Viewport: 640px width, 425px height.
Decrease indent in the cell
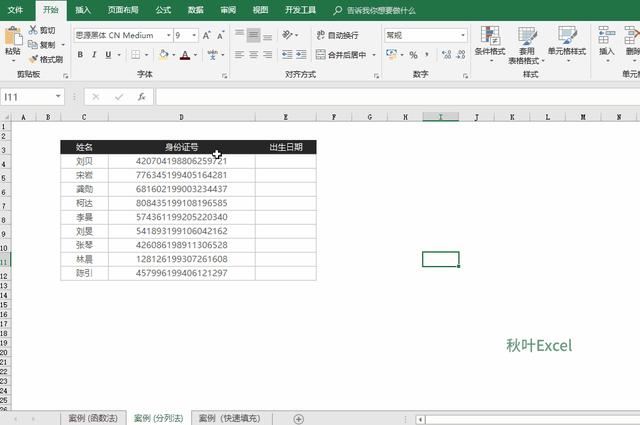pyautogui.click(x=287, y=54)
